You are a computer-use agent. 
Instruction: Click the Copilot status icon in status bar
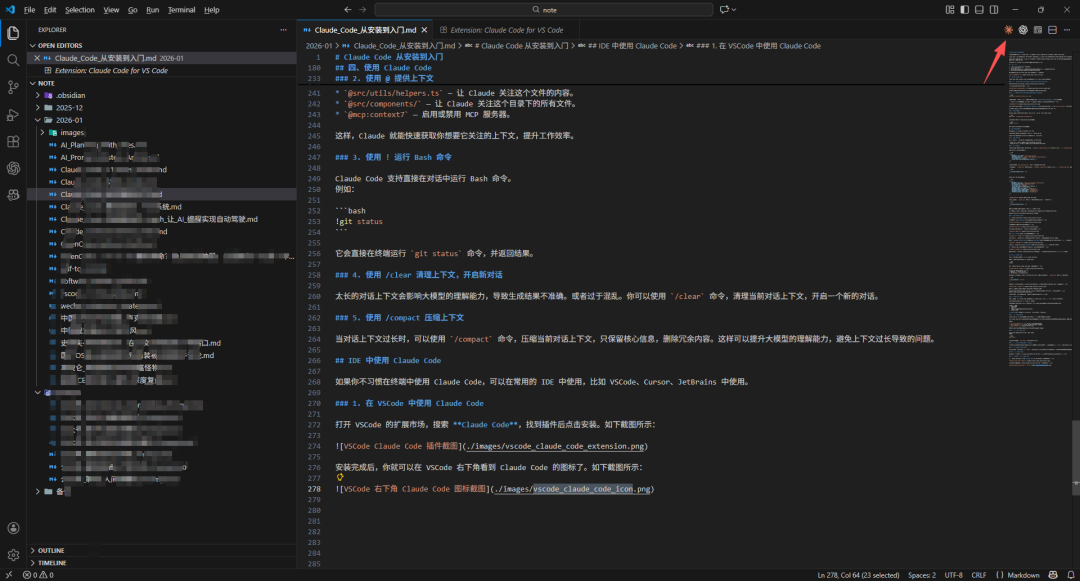(x=1053, y=575)
